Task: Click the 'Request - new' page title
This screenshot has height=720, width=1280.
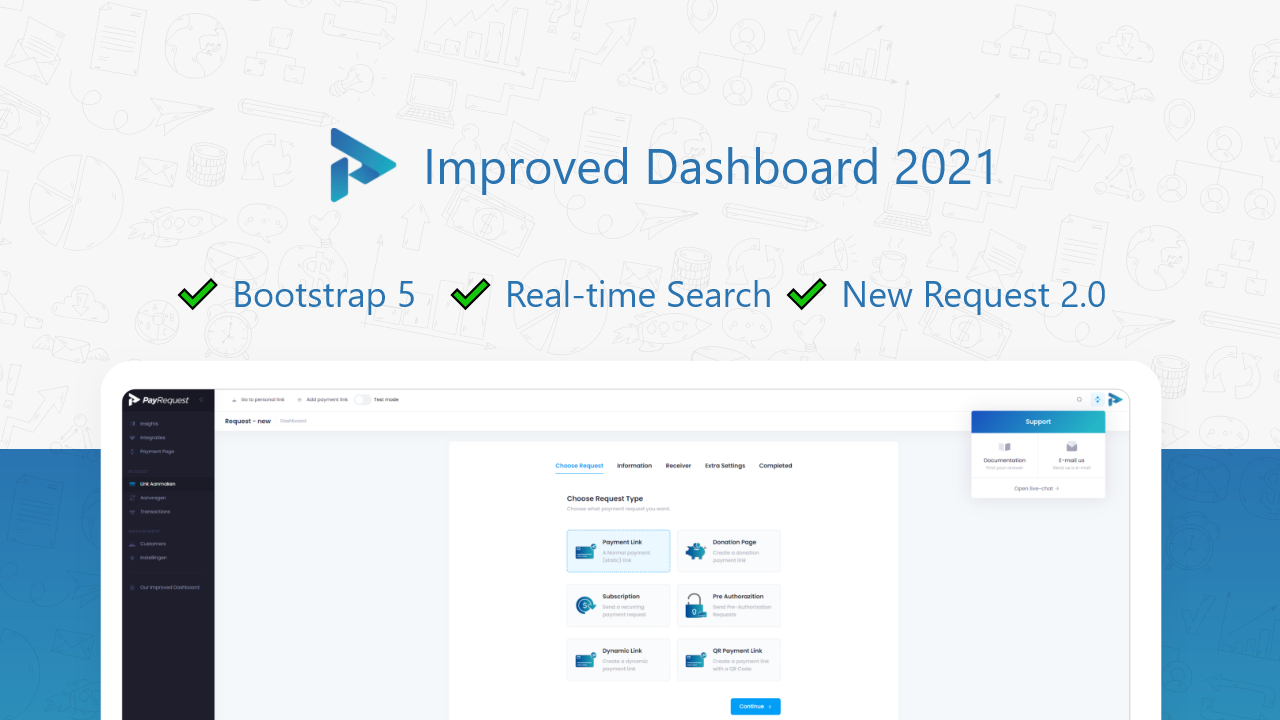Action: 248,421
